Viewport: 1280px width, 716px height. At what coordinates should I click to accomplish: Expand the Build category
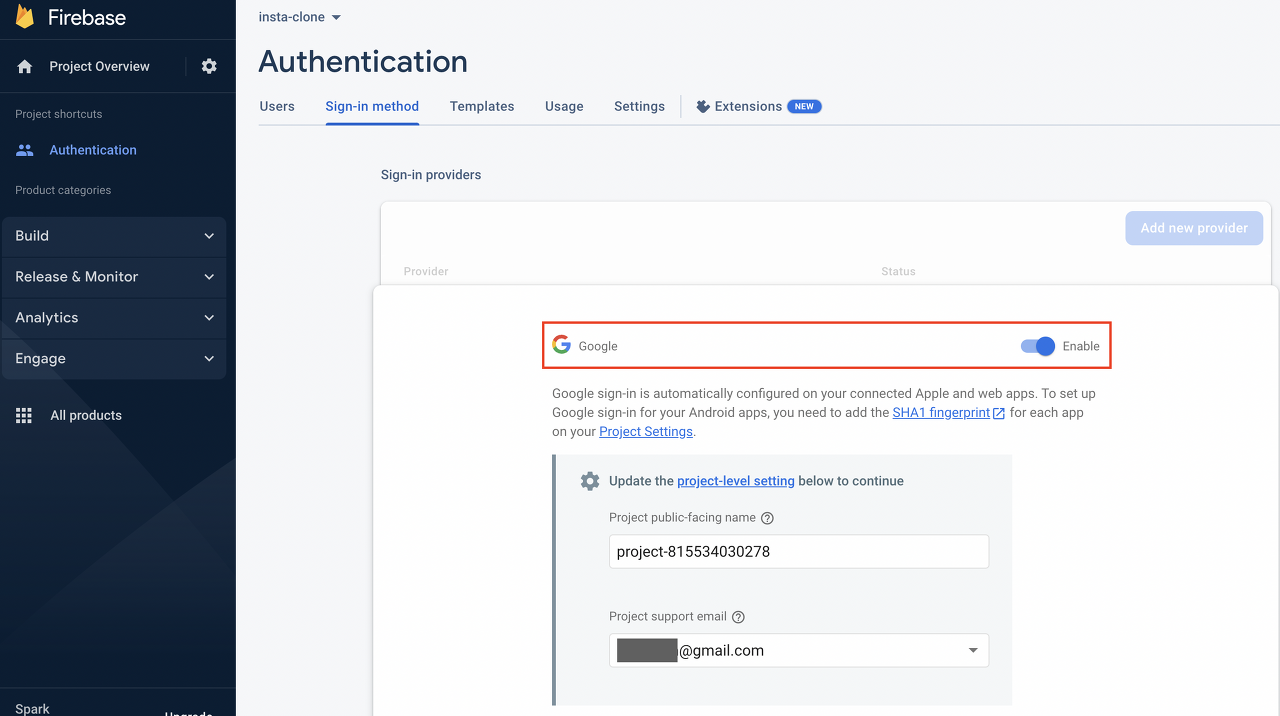(x=114, y=236)
